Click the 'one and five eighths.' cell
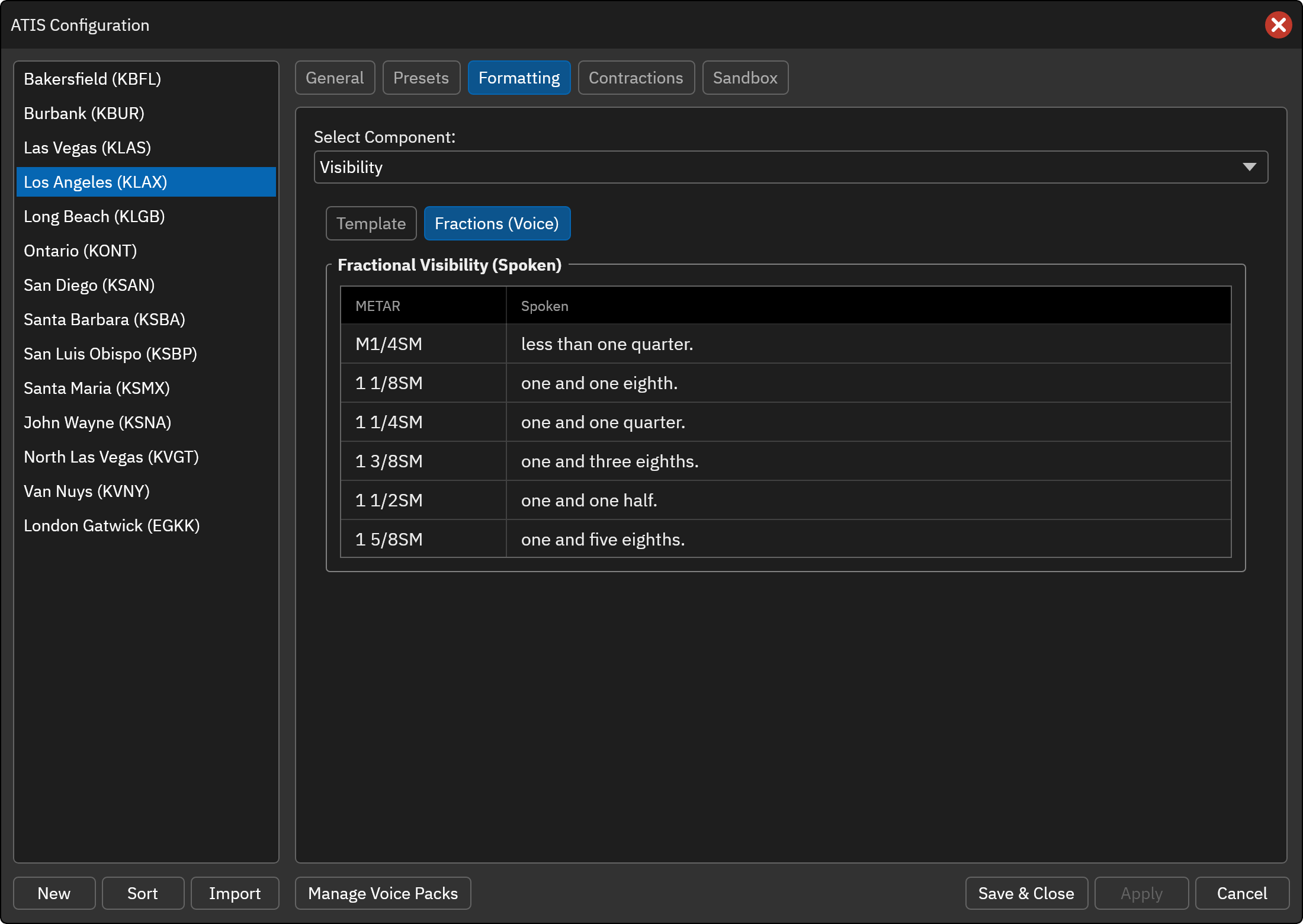The height and width of the screenshot is (924, 1303). (x=868, y=539)
